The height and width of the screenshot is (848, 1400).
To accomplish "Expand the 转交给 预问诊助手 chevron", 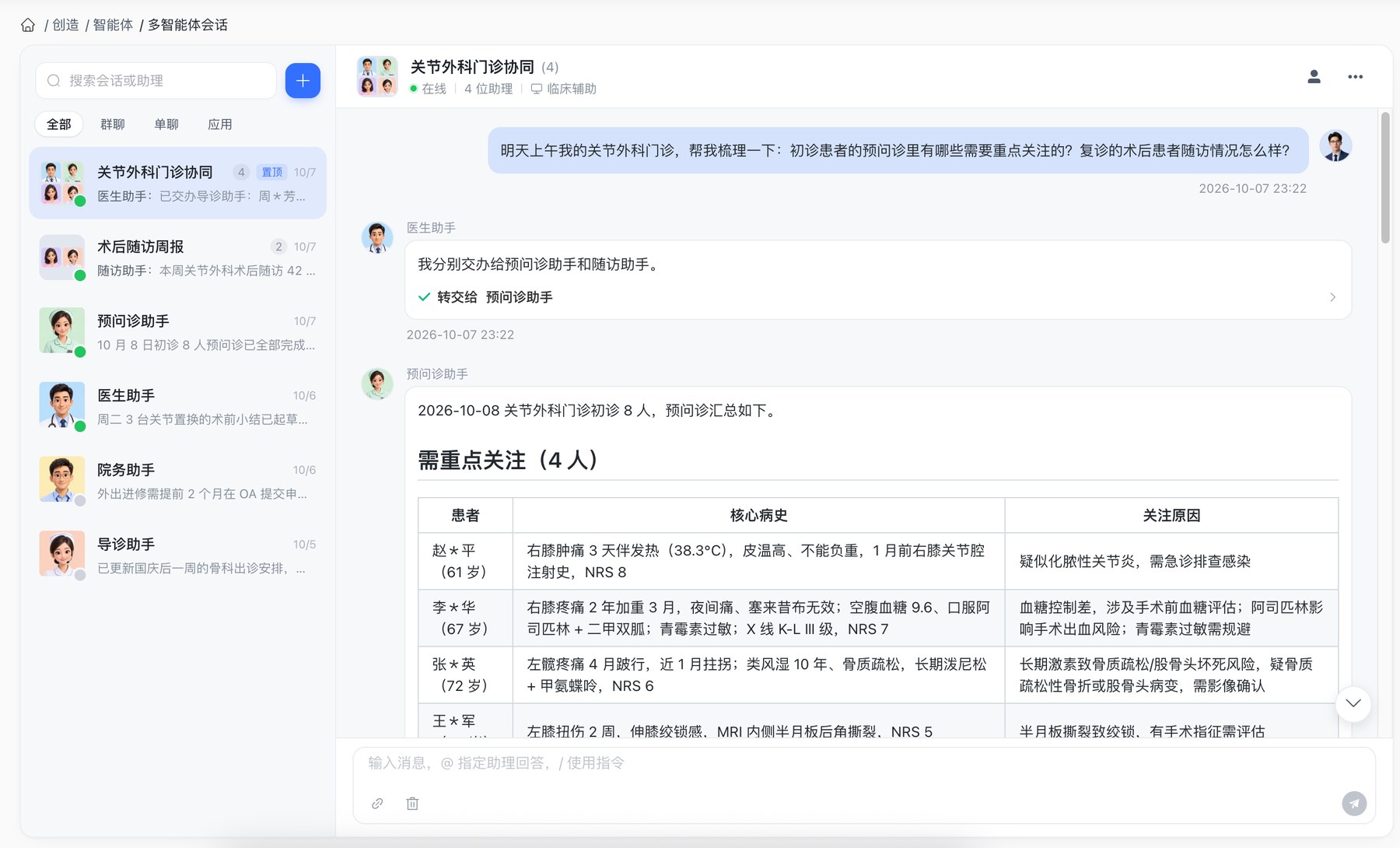I will (1332, 297).
